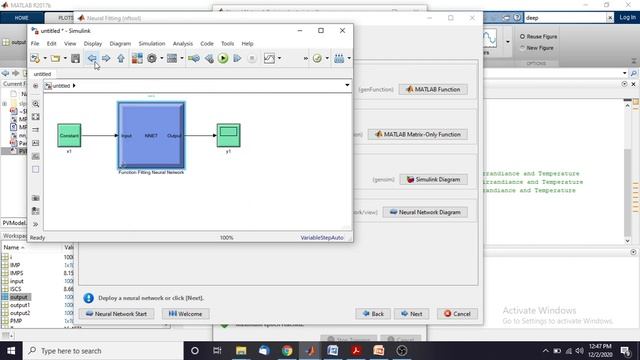Click the Model Explorer icon in toolbar
Viewport: 640px width, 360px height.
[x=172, y=58]
